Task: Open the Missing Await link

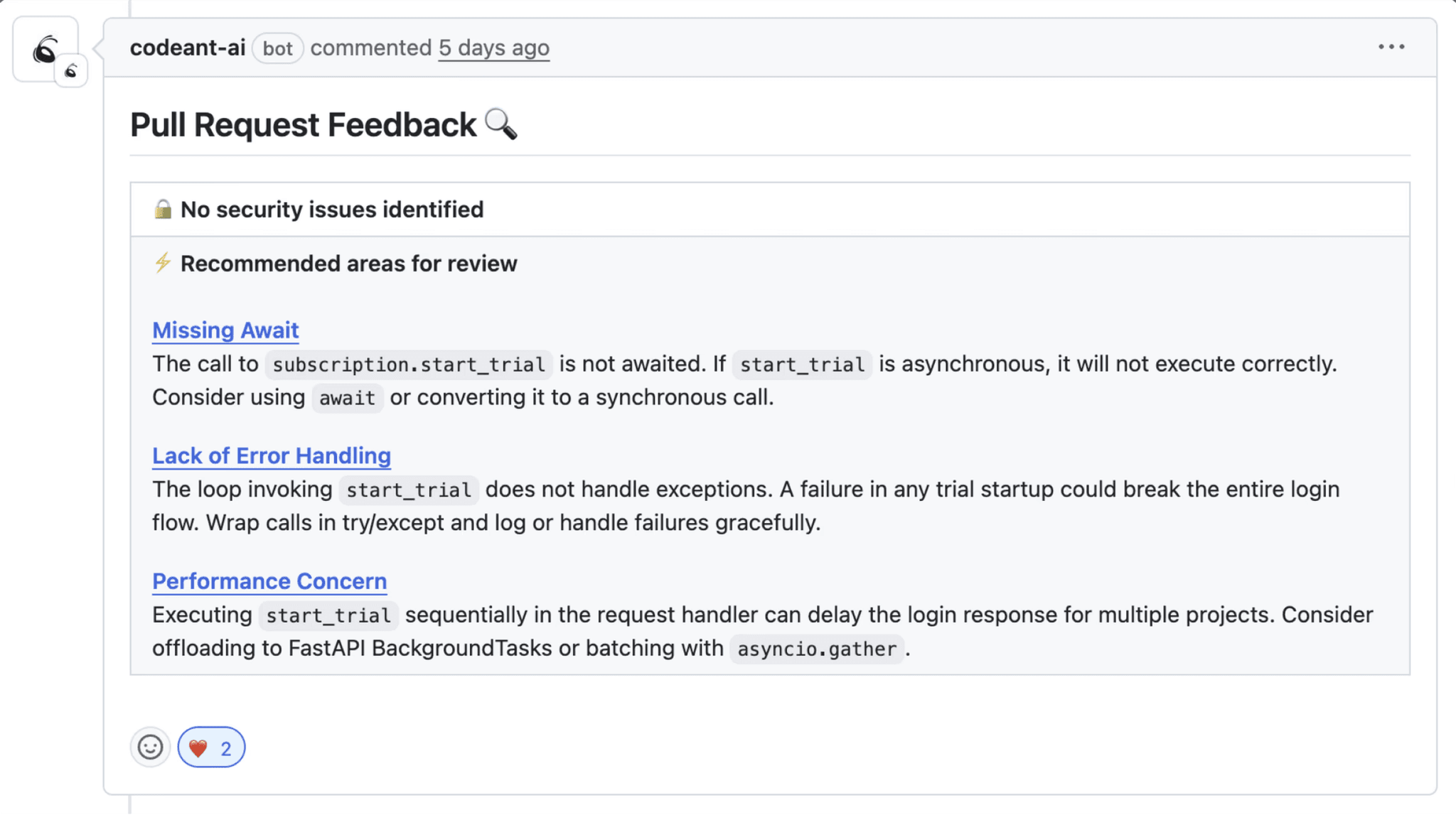Action: coord(225,330)
